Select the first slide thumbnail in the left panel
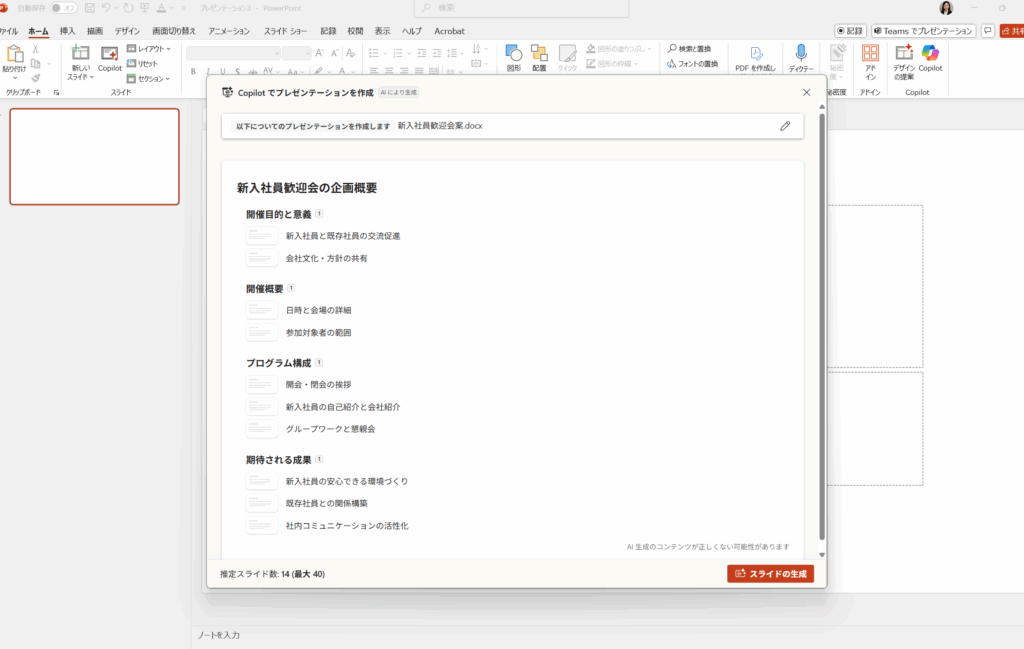 (94, 157)
